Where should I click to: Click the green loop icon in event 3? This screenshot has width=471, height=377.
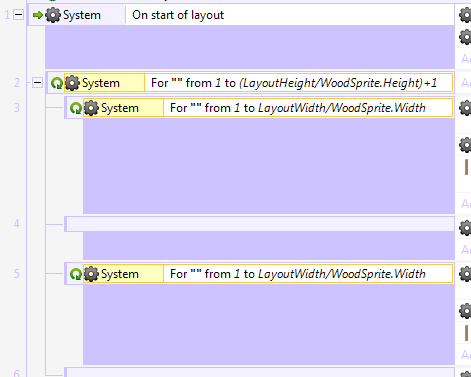point(76,108)
